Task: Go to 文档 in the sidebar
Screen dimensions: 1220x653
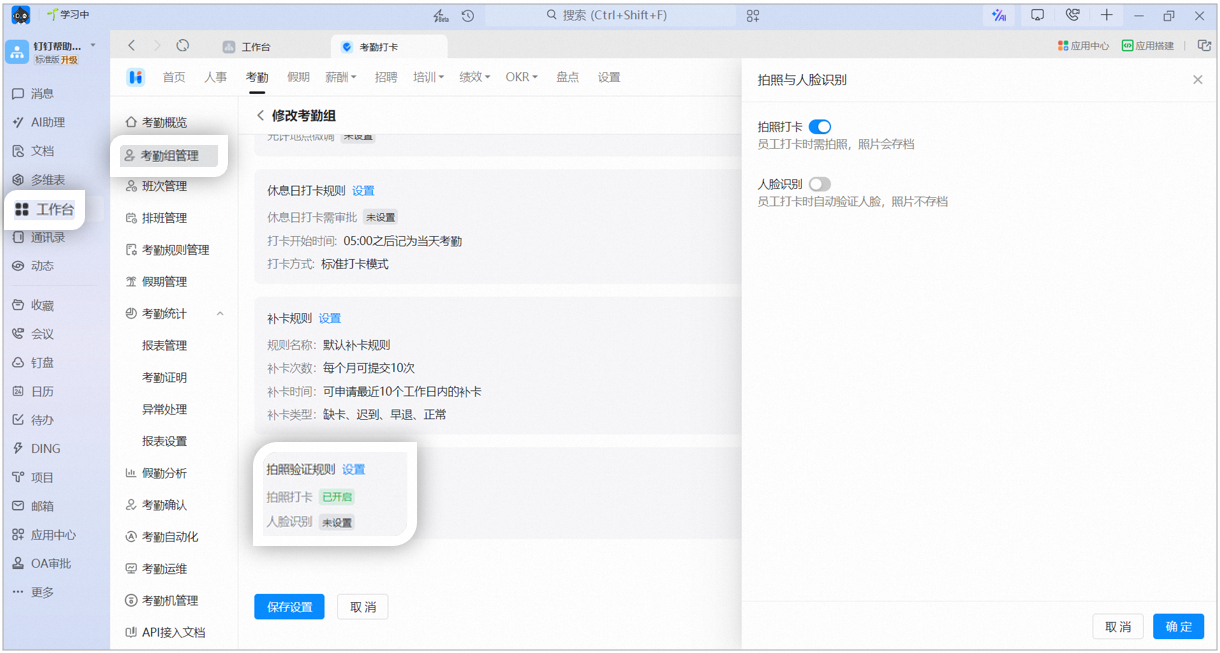Action: point(33,151)
